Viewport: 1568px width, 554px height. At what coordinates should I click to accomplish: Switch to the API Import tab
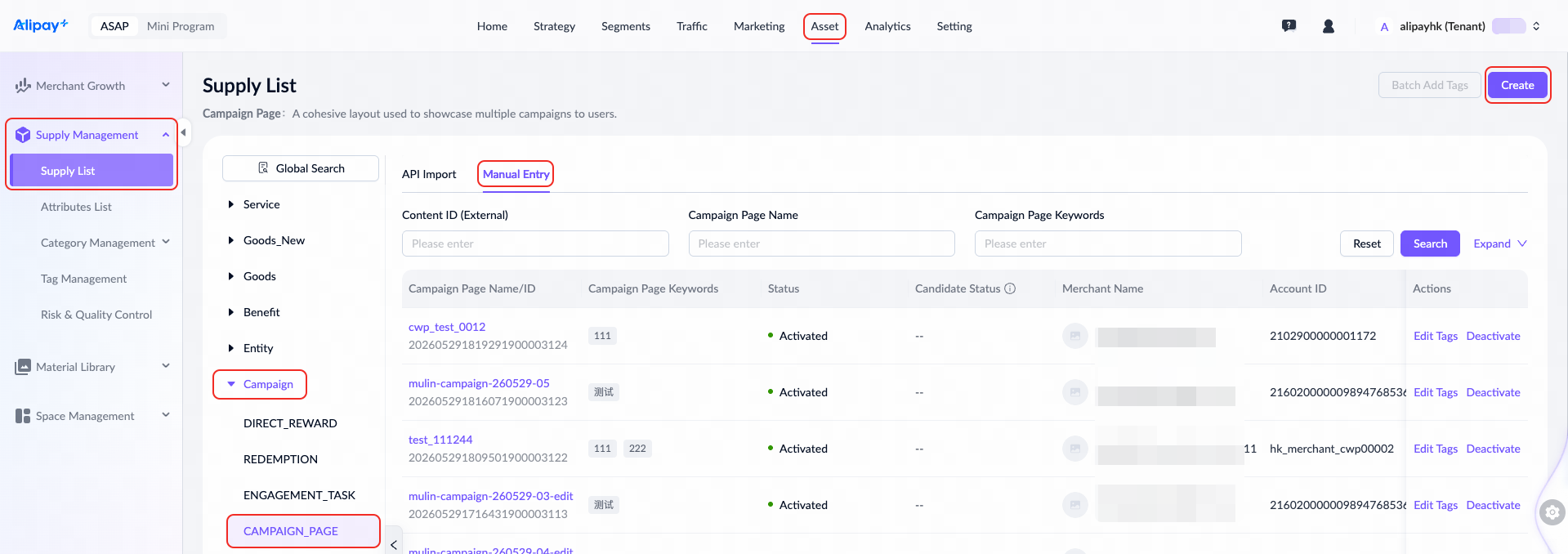pyautogui.click(x=429, y=174)
